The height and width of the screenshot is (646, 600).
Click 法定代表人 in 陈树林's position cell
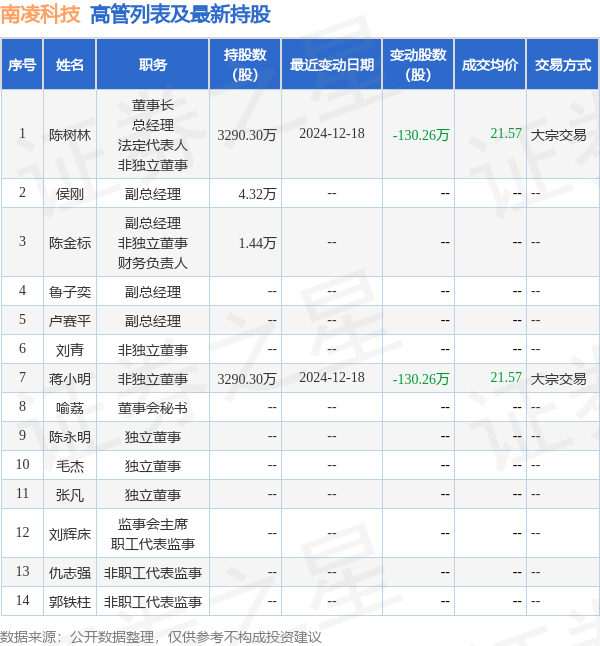pos(152,145)
